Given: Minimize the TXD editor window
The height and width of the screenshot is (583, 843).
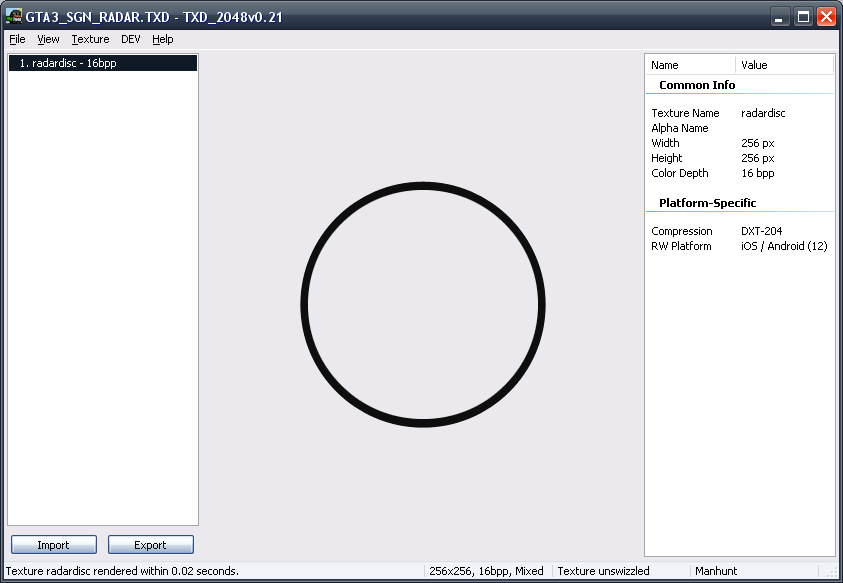Looking at the screenshot, I should coord(781,16).
